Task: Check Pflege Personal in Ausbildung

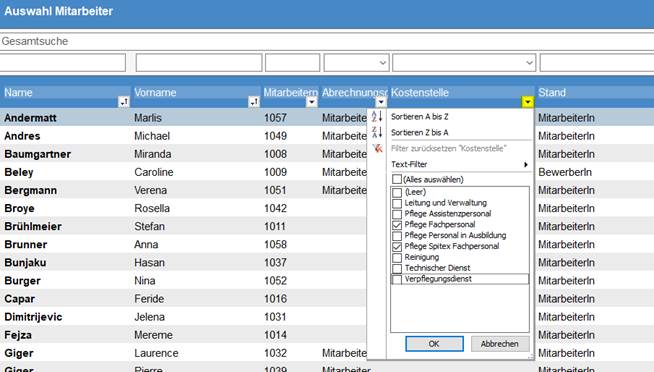Action: (x=397, y=236)
